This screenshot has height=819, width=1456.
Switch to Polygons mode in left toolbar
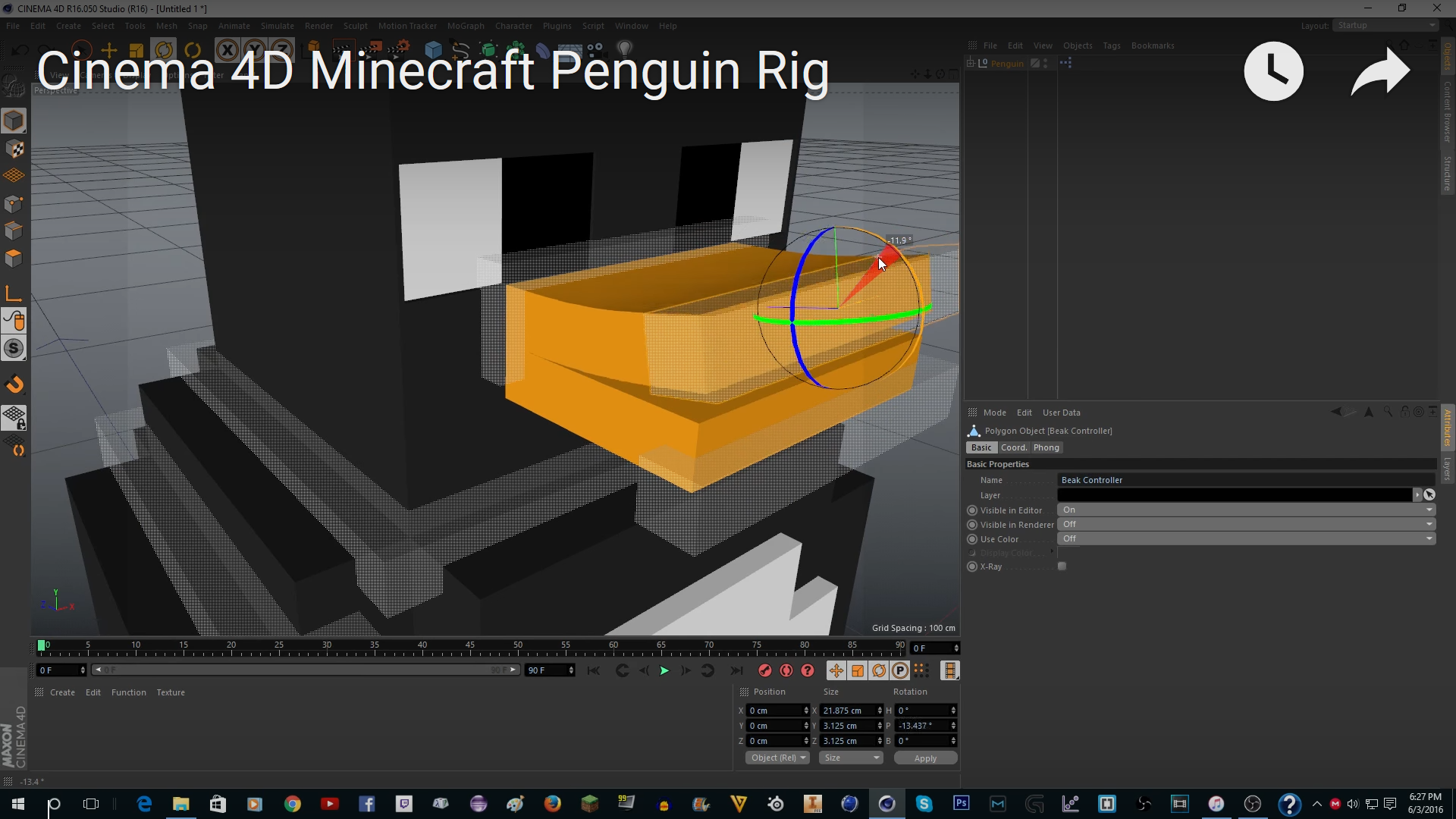point(14,258)
